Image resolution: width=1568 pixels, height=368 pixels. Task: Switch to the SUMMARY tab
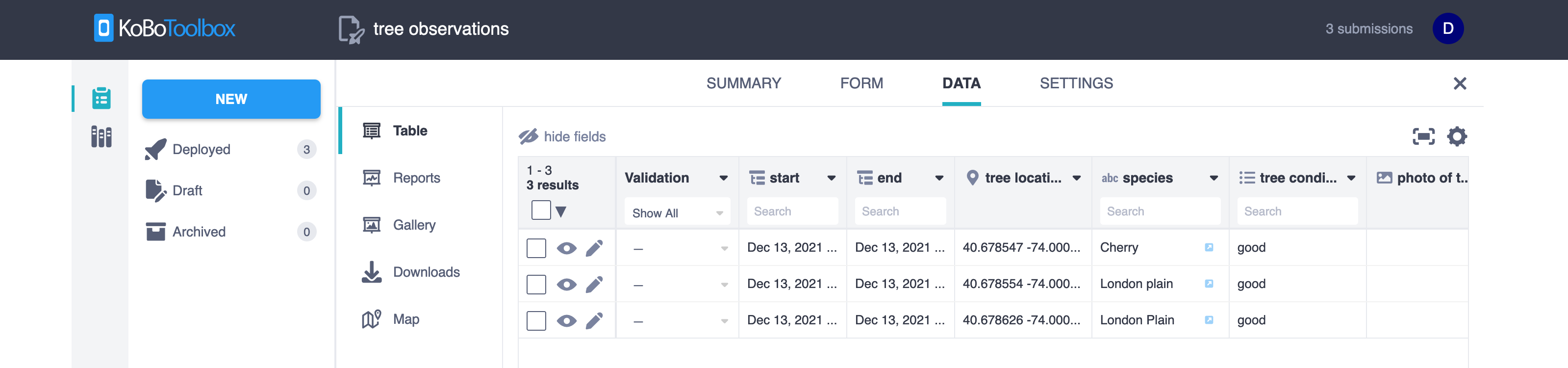pos(743,83)
